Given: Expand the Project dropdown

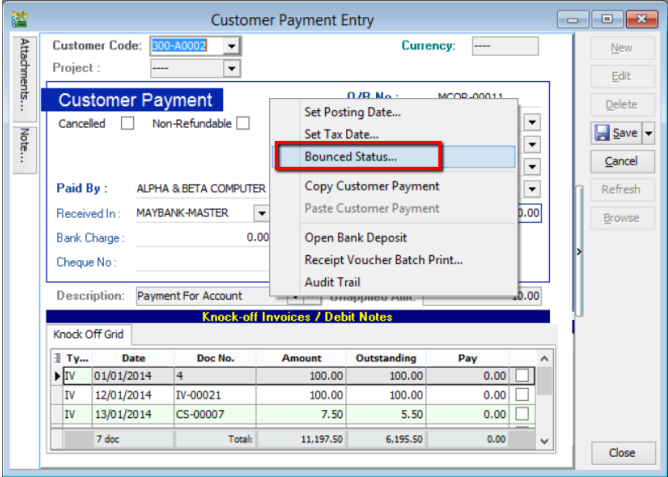Looking at the screenshot, I should [231, 68].
